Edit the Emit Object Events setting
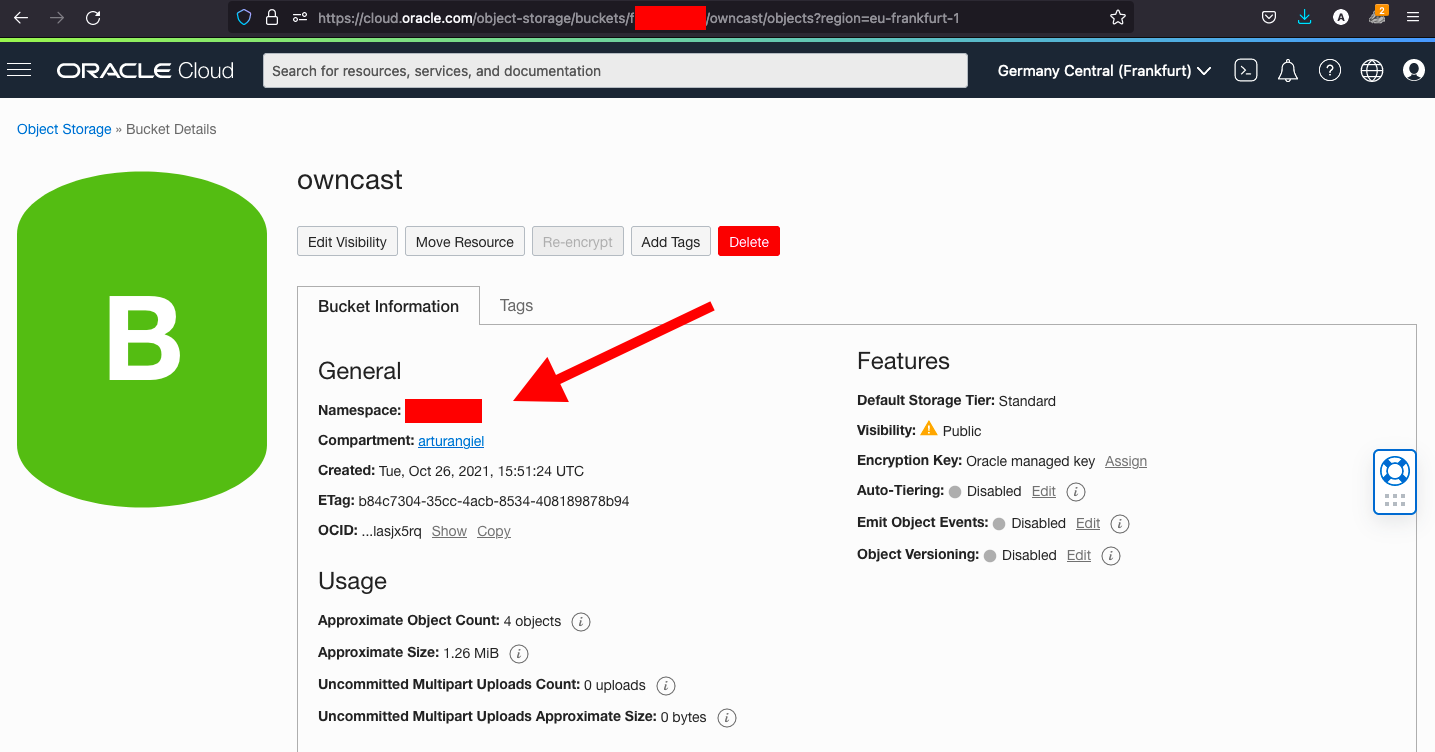Viewport: 1435px width, 752px height. (1087, 523)
